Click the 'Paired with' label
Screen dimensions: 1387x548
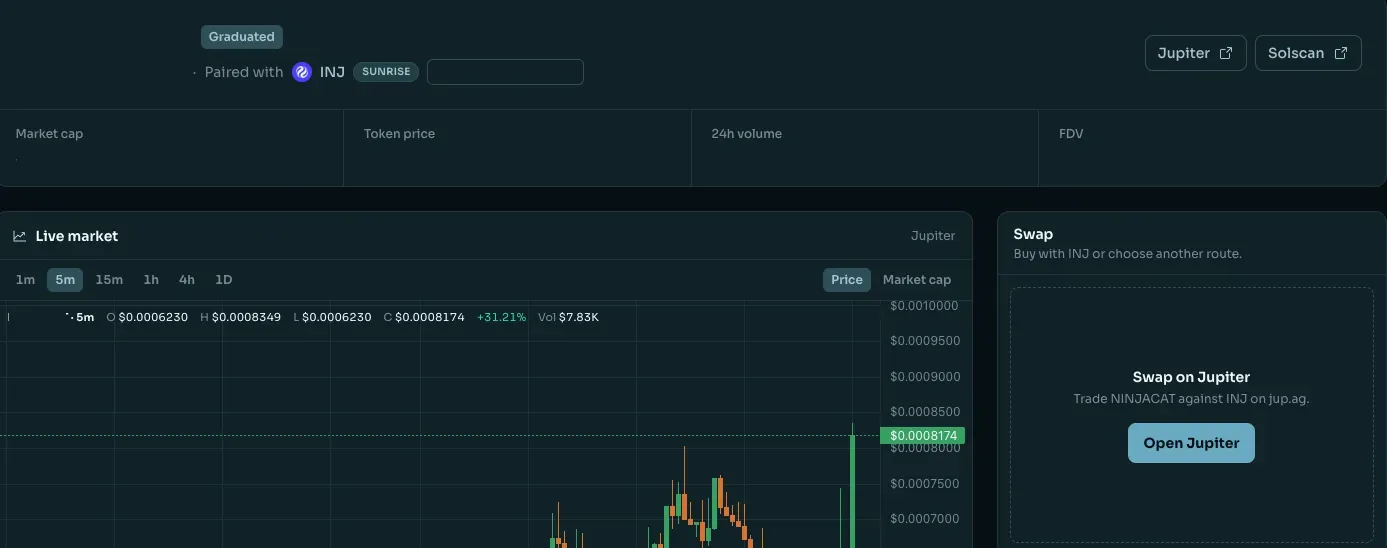244,72
